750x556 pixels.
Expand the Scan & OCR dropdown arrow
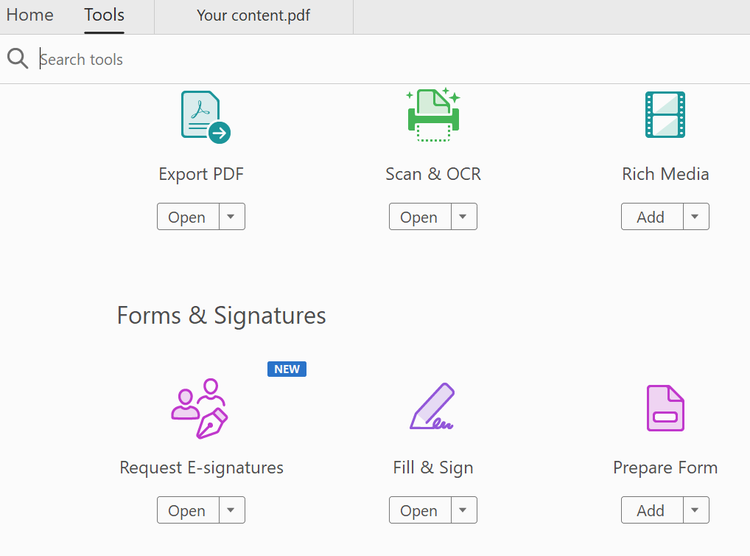pyautogui.click(x=464, y=217)
